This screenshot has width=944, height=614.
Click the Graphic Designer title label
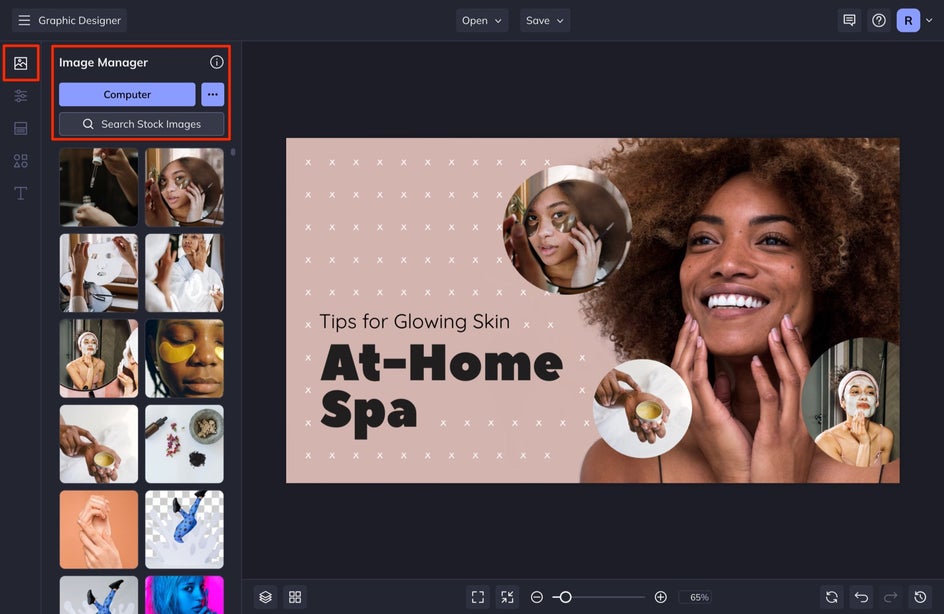(79, 20)
